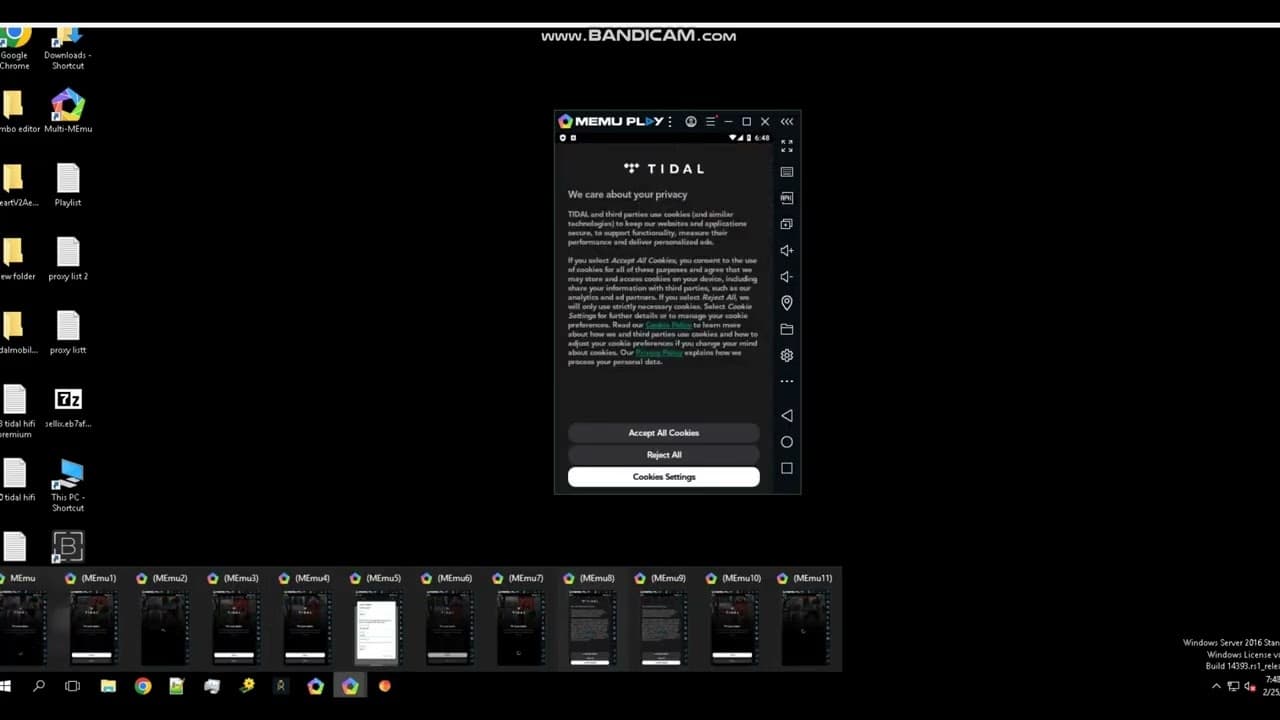Tap the Android back triangle button
Screen dimensions: 1280x720
tap(787, 415)
